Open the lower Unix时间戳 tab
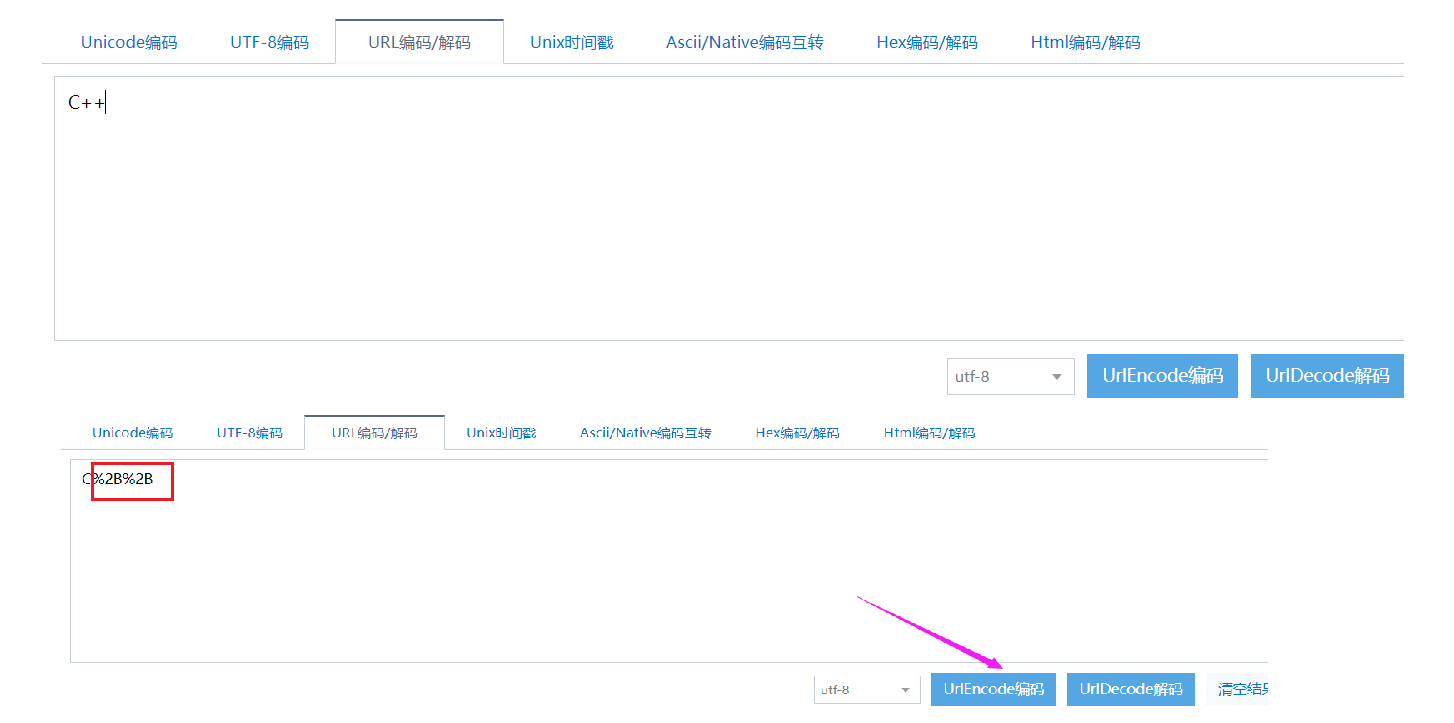1454x723 pixels. point(501,433)
